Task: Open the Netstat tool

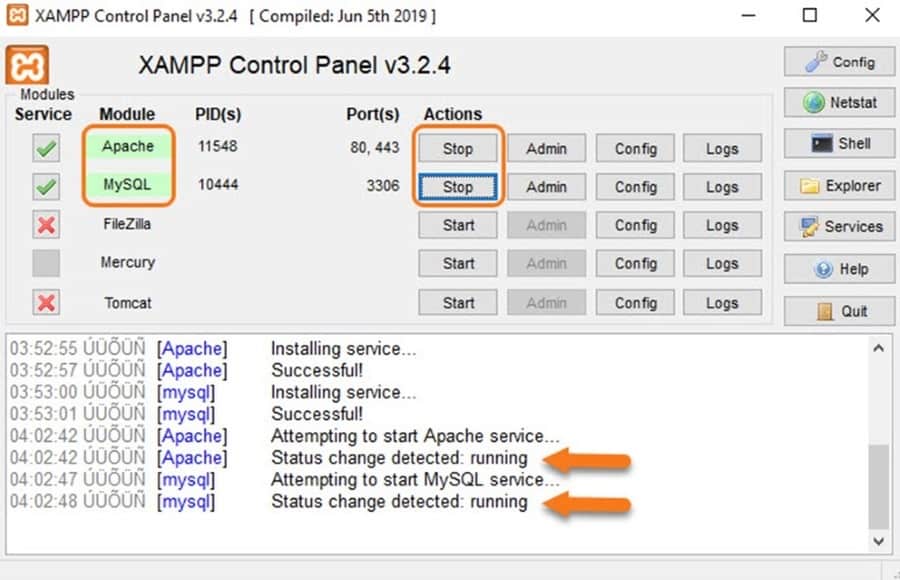Action: 839,102
